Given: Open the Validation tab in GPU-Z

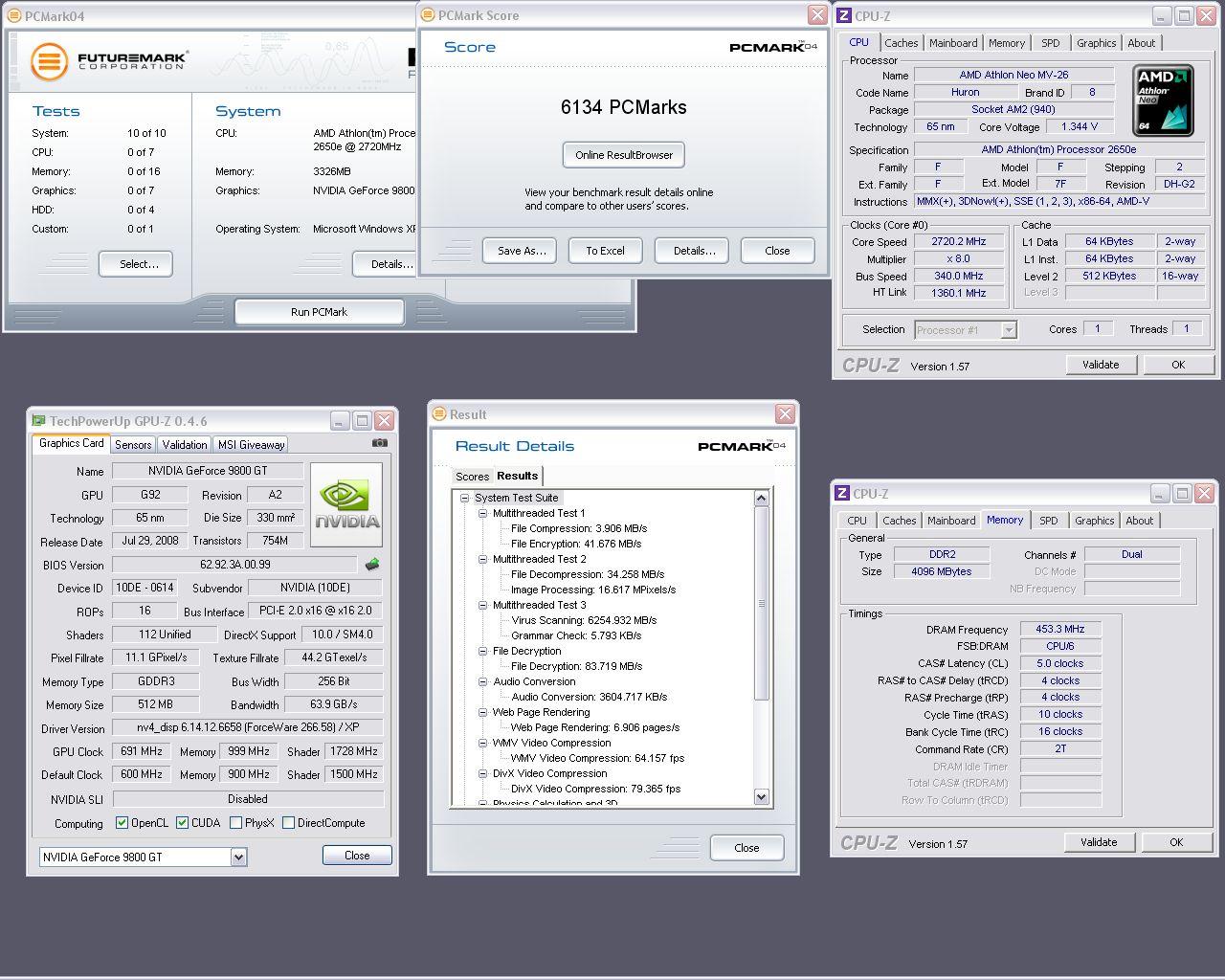Looking at the screenshot, I should point(184,444).
